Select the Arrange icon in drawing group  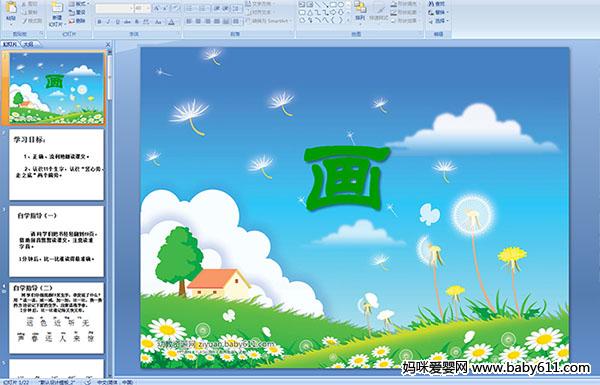pos(360,11)
